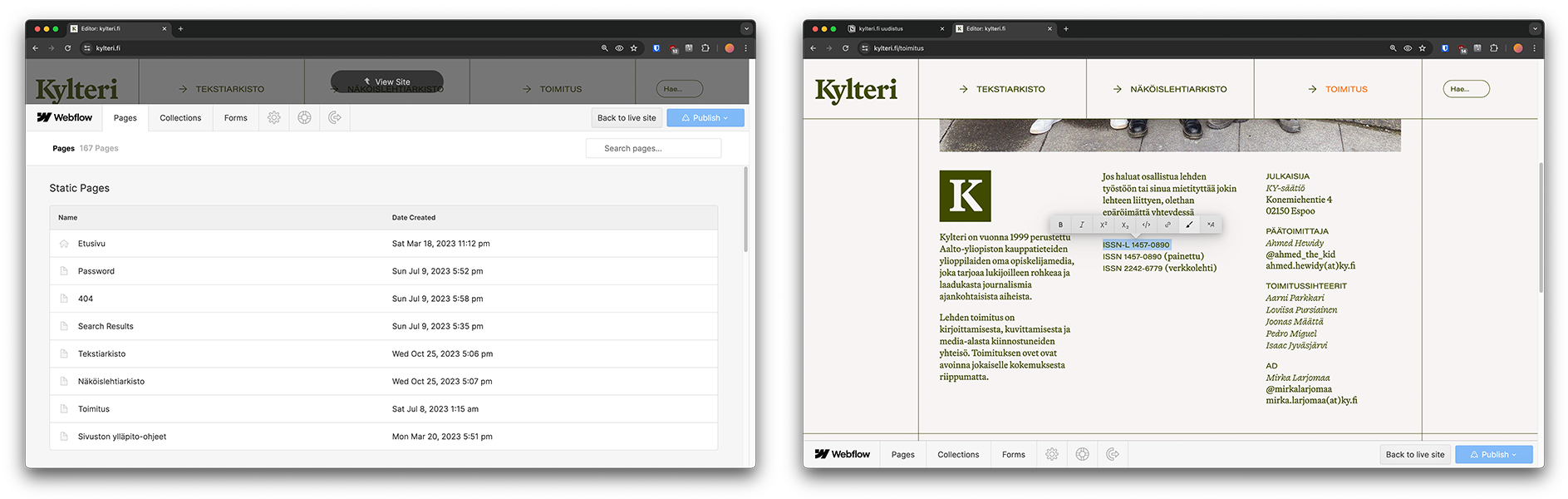The width and height of the screenshot is (1568, 499).
Task: Open the profile avatar in right browser window
Action: (x=1518, y=48)
